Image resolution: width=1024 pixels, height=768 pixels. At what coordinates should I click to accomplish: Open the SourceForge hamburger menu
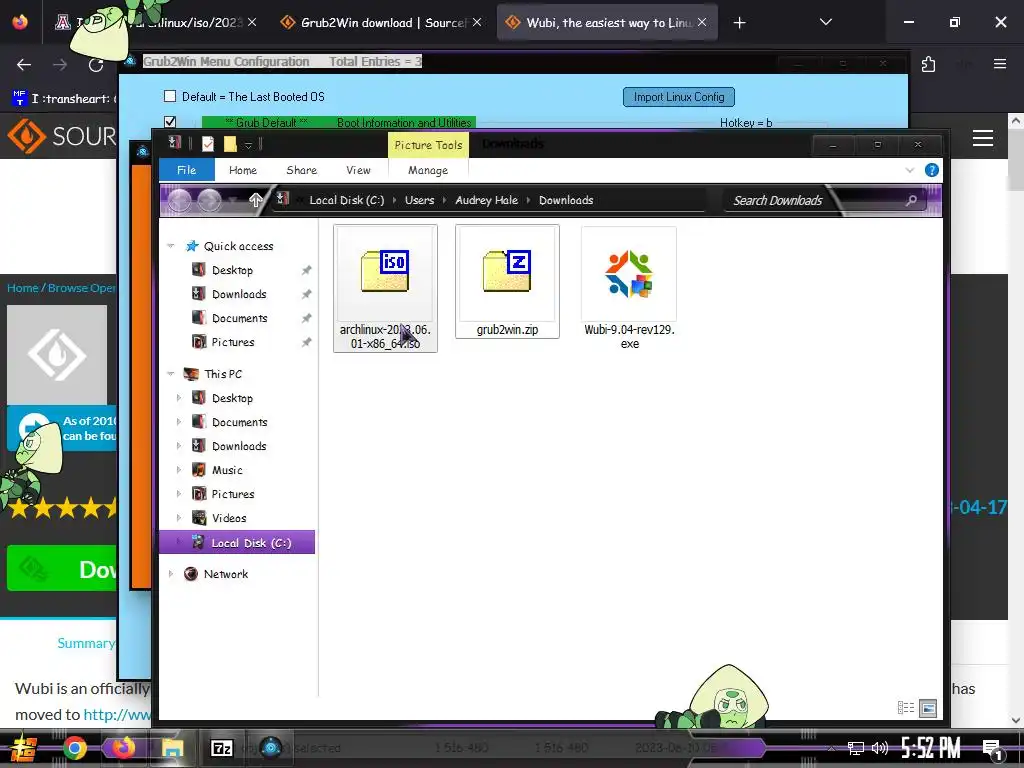[x=982, y=138]
